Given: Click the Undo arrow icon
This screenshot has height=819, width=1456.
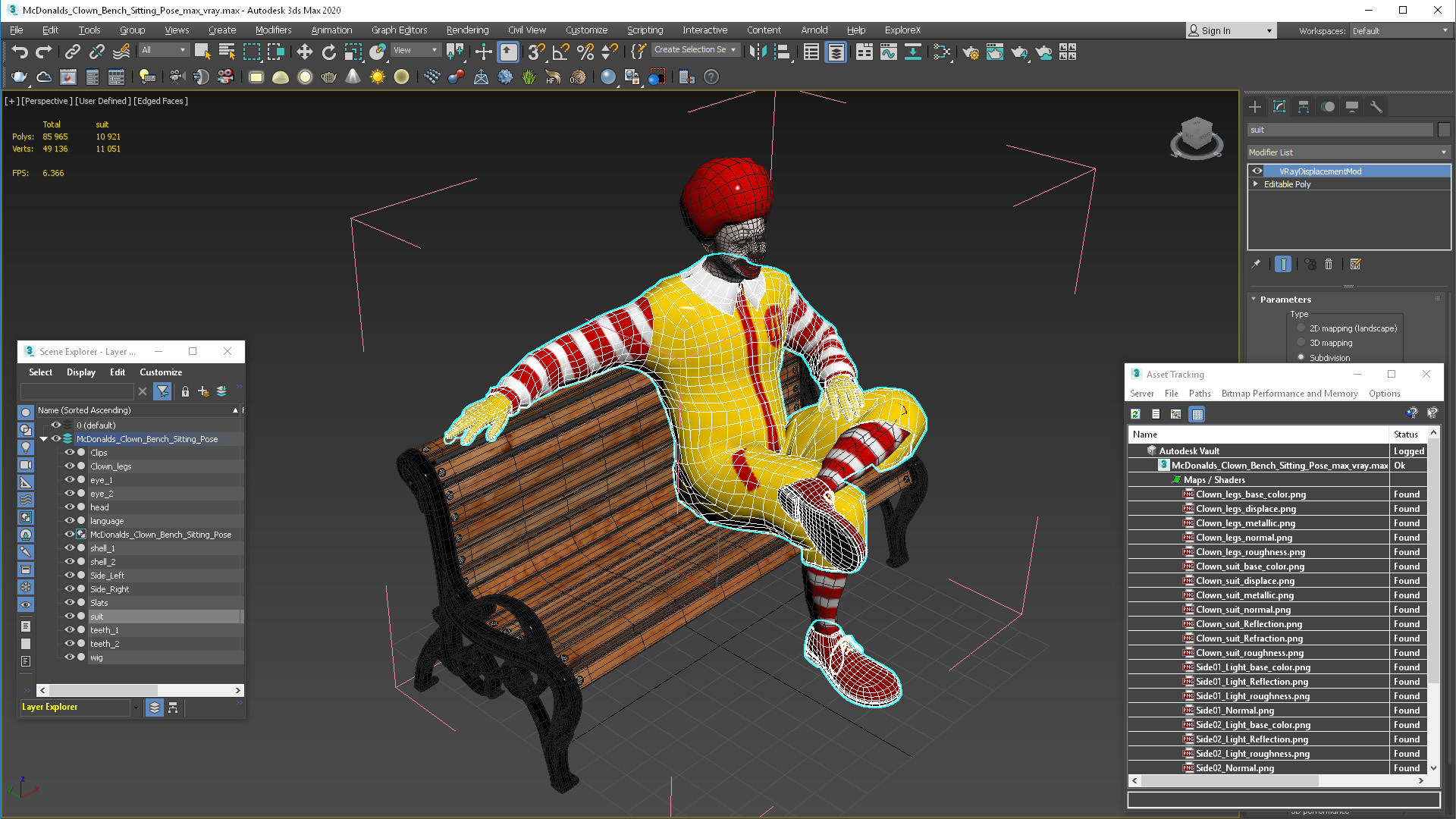Looking at the screenshot, I should pos(20,52).
